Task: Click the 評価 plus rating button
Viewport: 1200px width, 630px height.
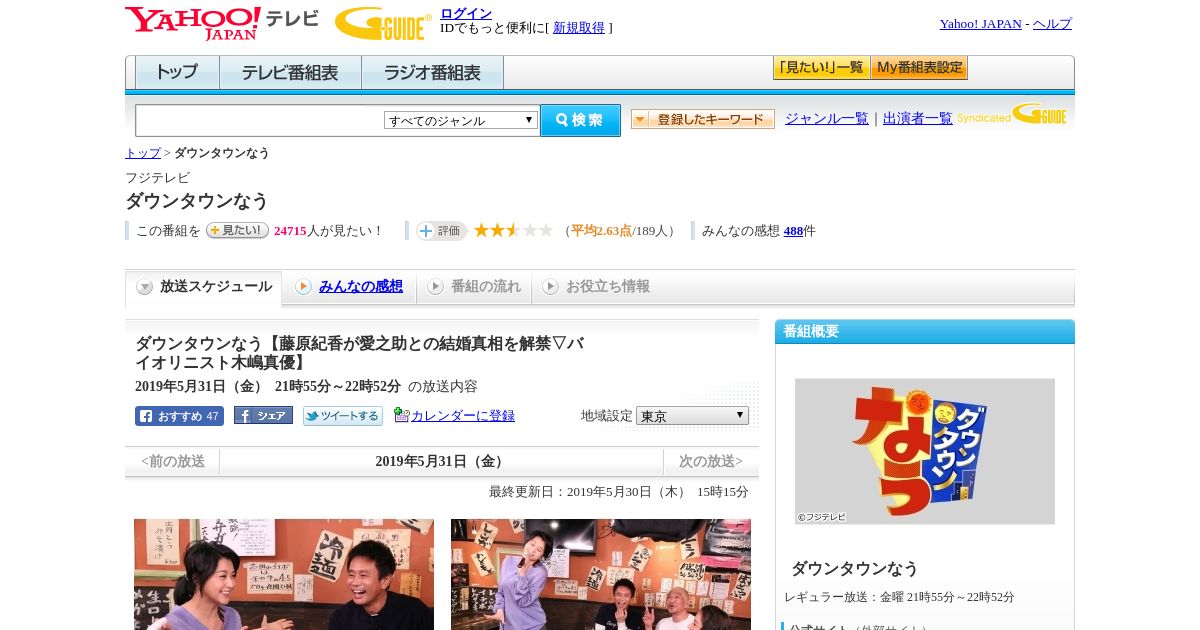Action: pyautogui.click(x=441, y=231)
